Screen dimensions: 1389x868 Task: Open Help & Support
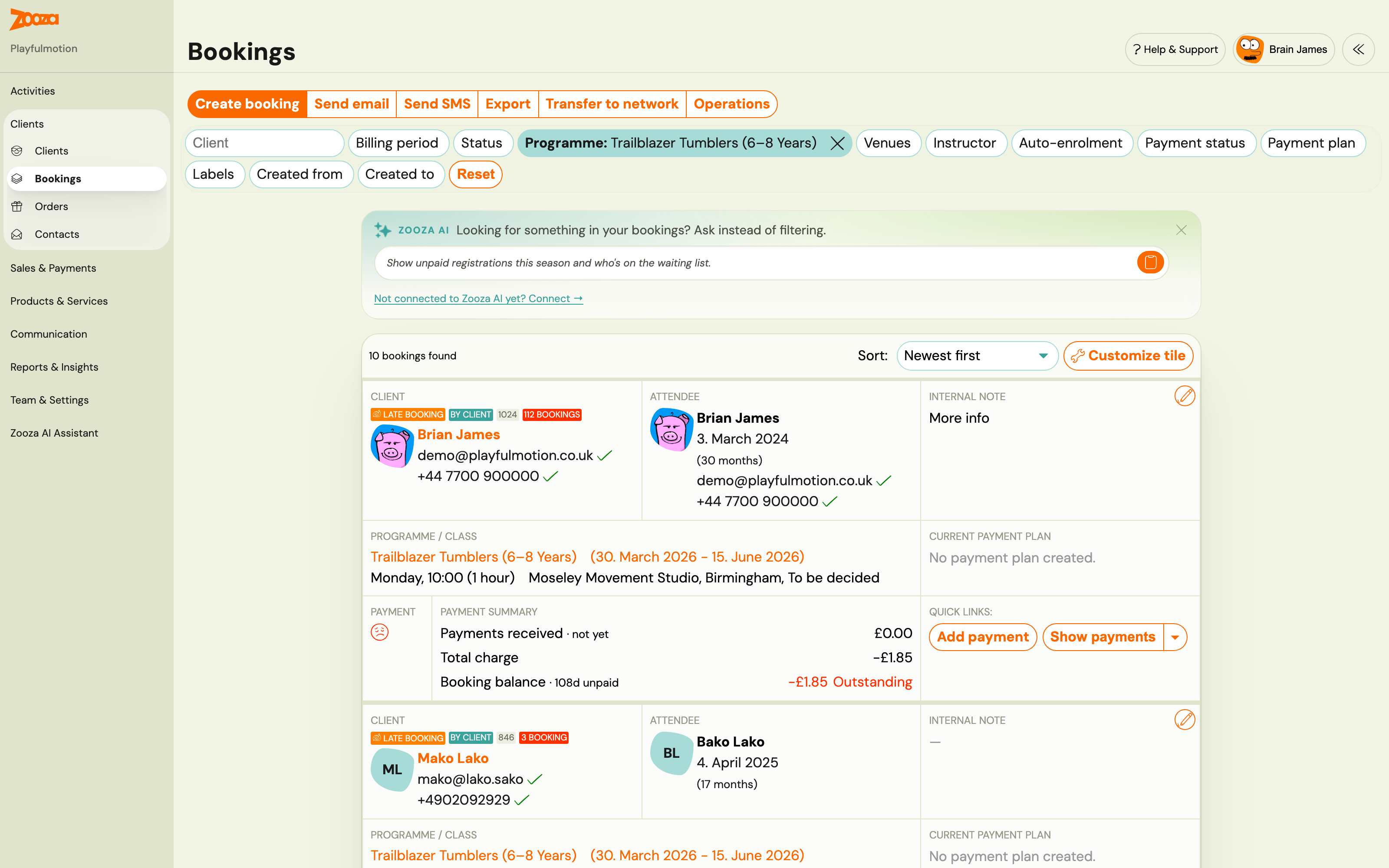(x=1175, y=49)
